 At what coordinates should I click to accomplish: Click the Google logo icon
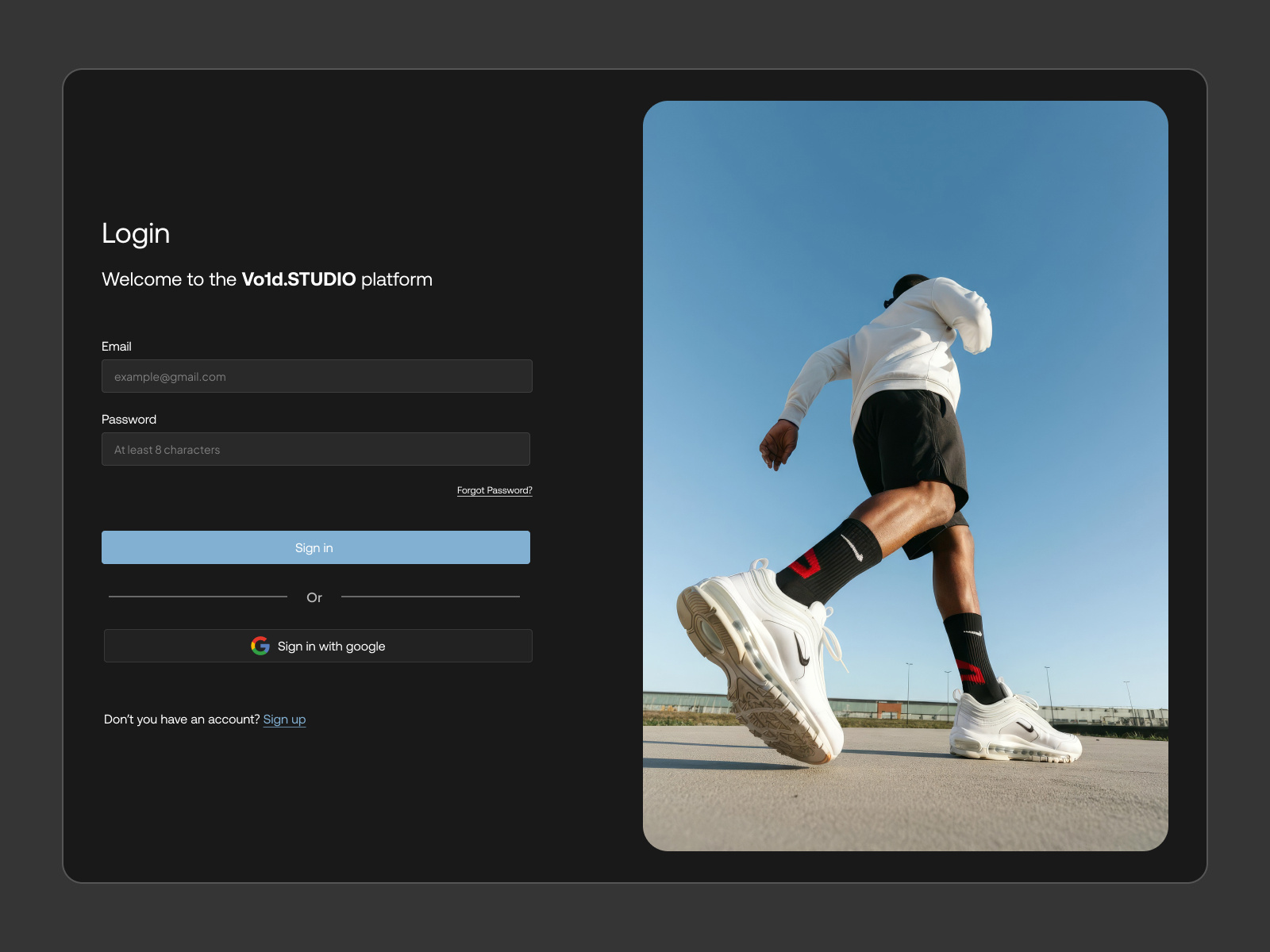click(259, 646)
